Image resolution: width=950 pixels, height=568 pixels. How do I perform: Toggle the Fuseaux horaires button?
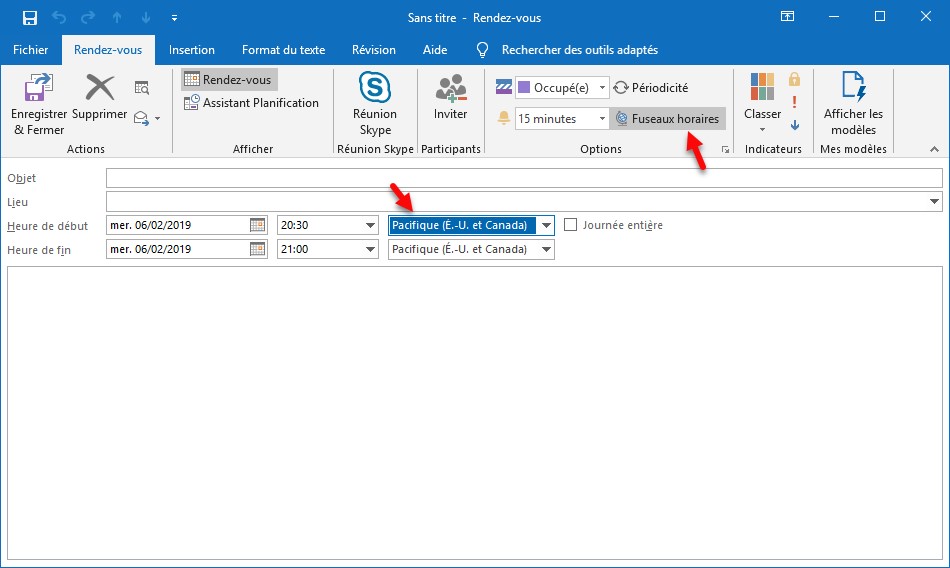pyautogui.click(x=667, y=119)
